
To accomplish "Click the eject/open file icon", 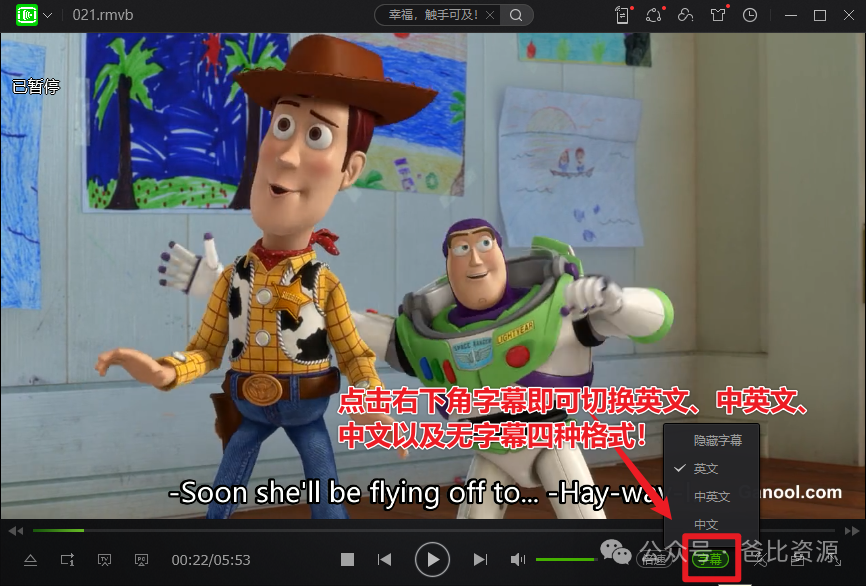I will coord(30,560).
